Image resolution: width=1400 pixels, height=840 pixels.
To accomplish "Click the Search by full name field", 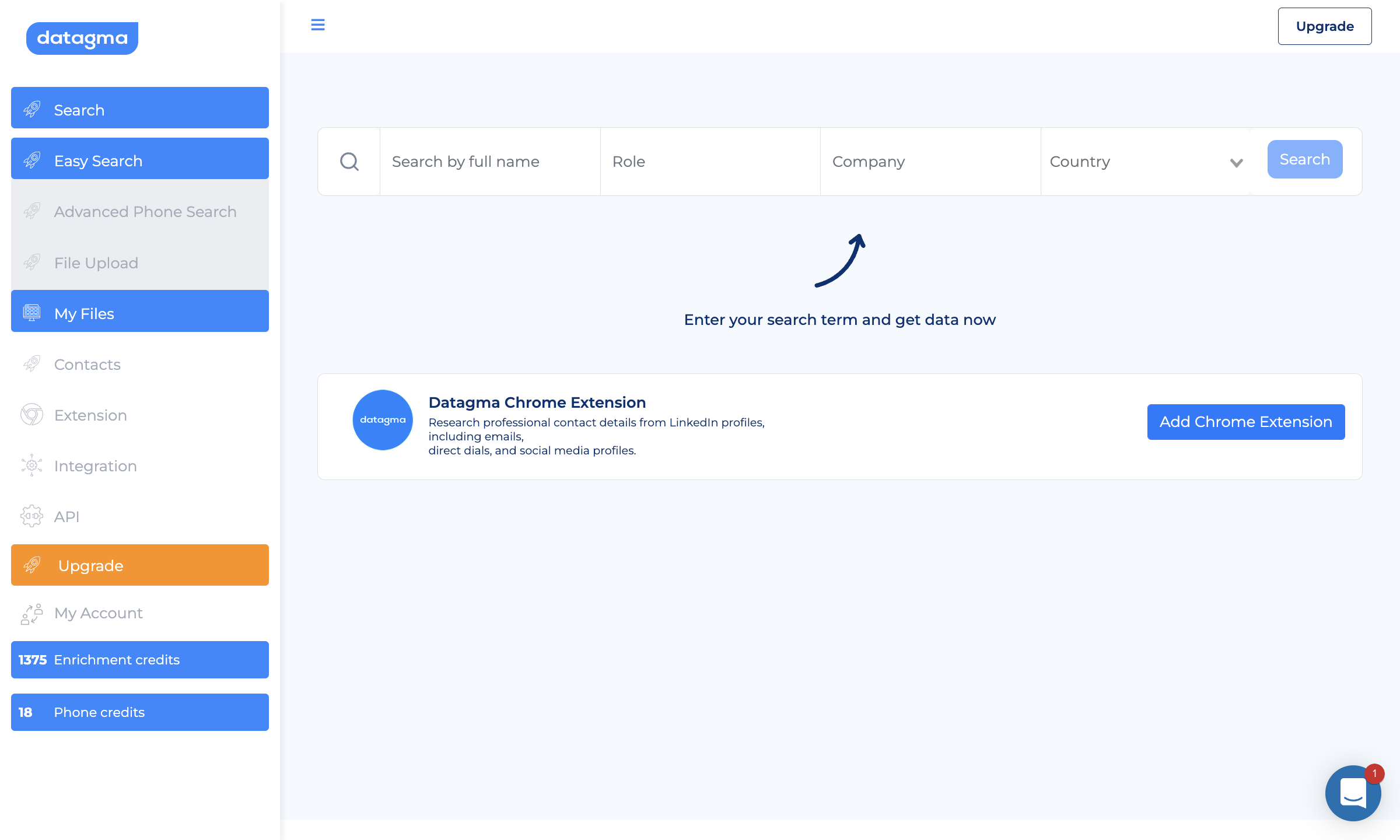I will [x=490, y=162].
